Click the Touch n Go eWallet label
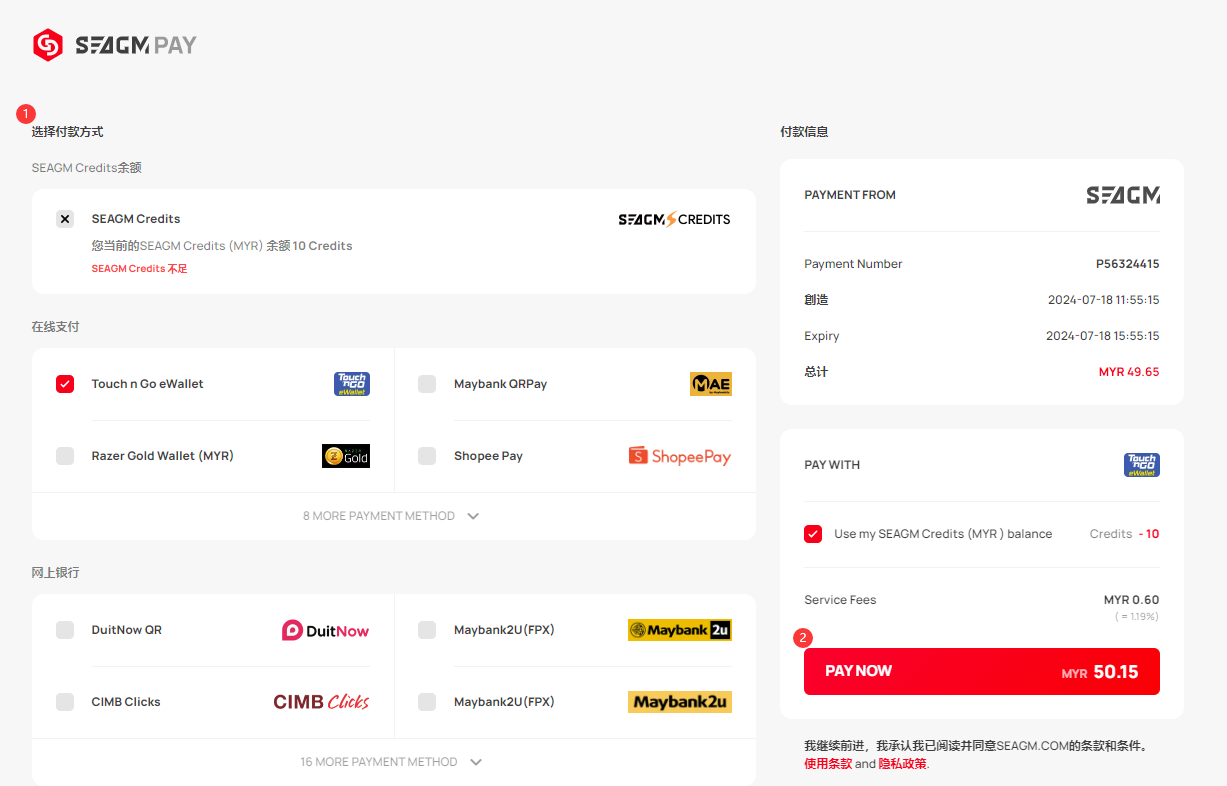 148,384
